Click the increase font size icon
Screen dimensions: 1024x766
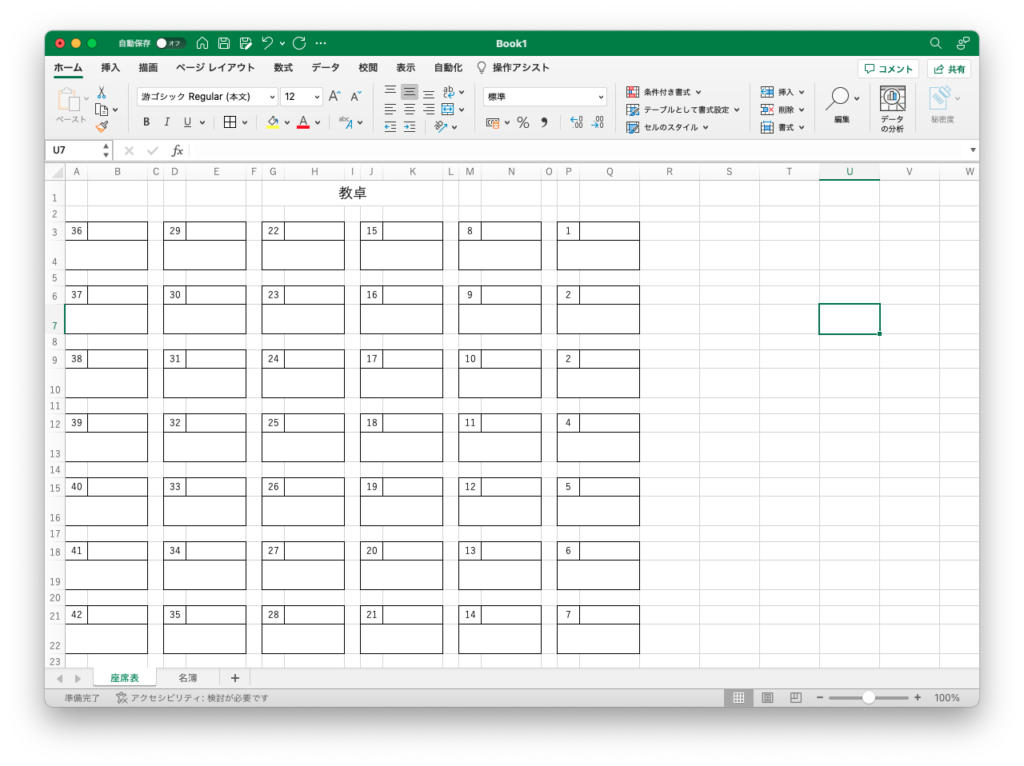click(335, 97)
